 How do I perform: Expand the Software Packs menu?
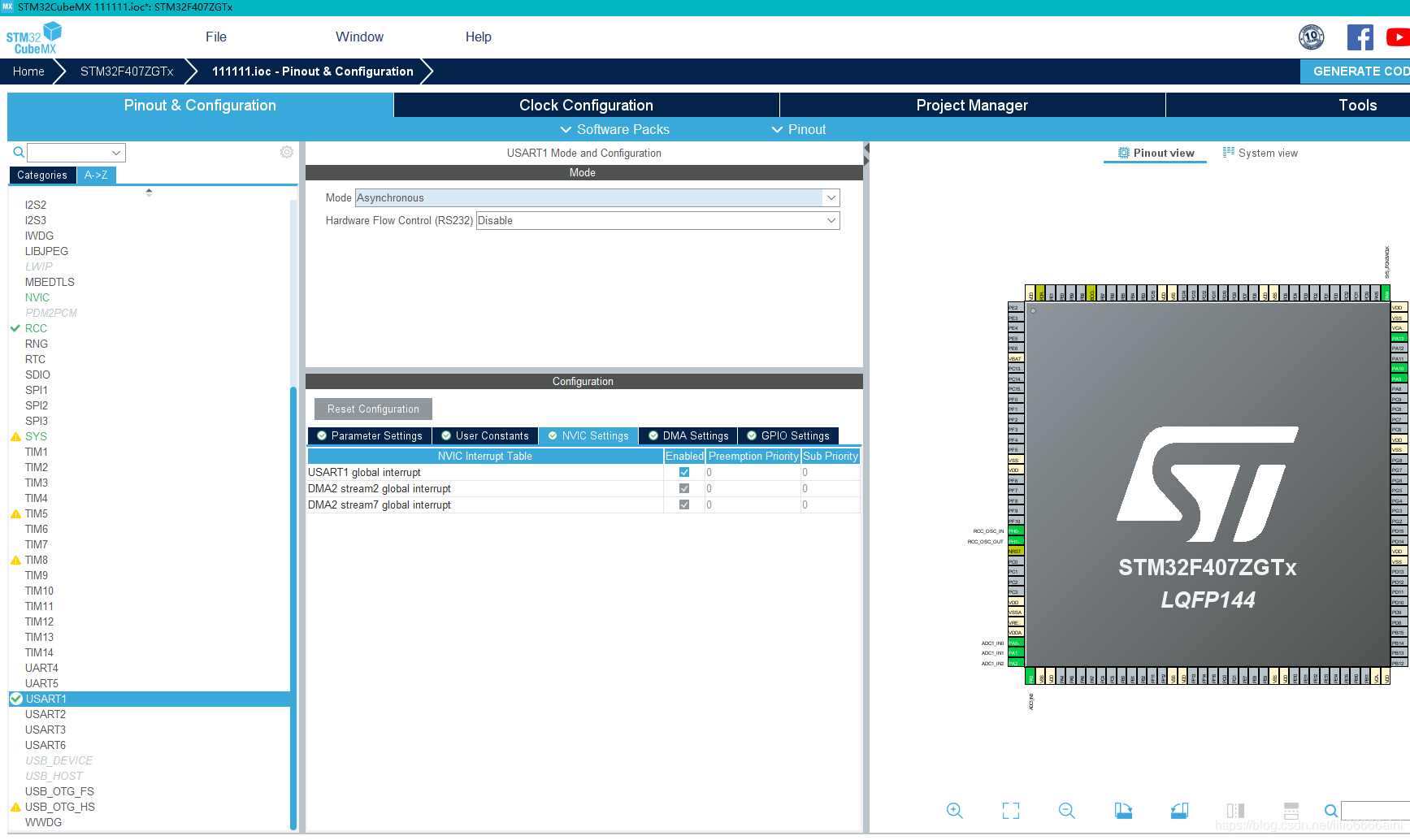coord(614,129)
